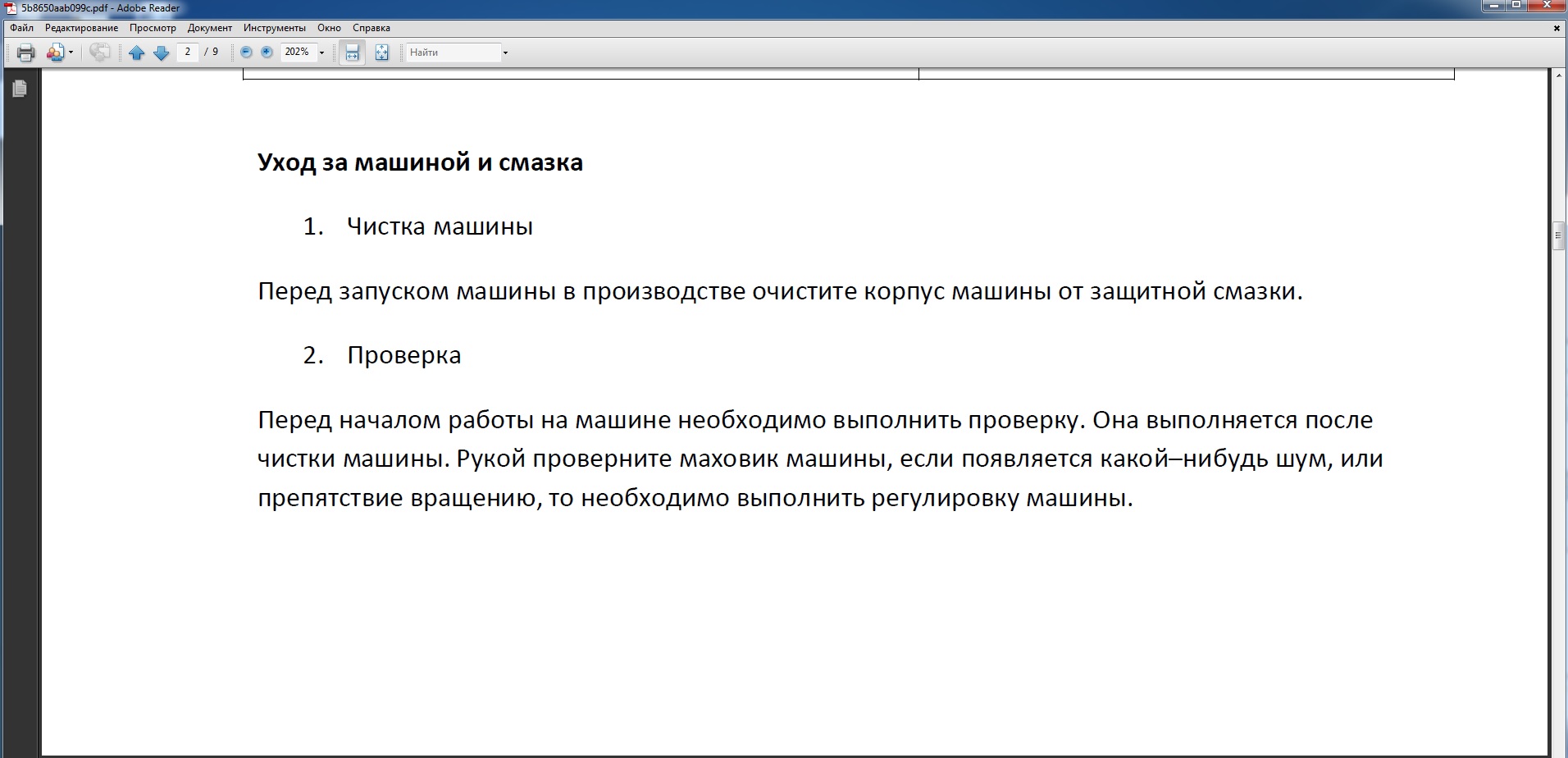Open the Найти search options dropdown arrow
This screenshot has height=758, width=1568.
click(505, 53)
